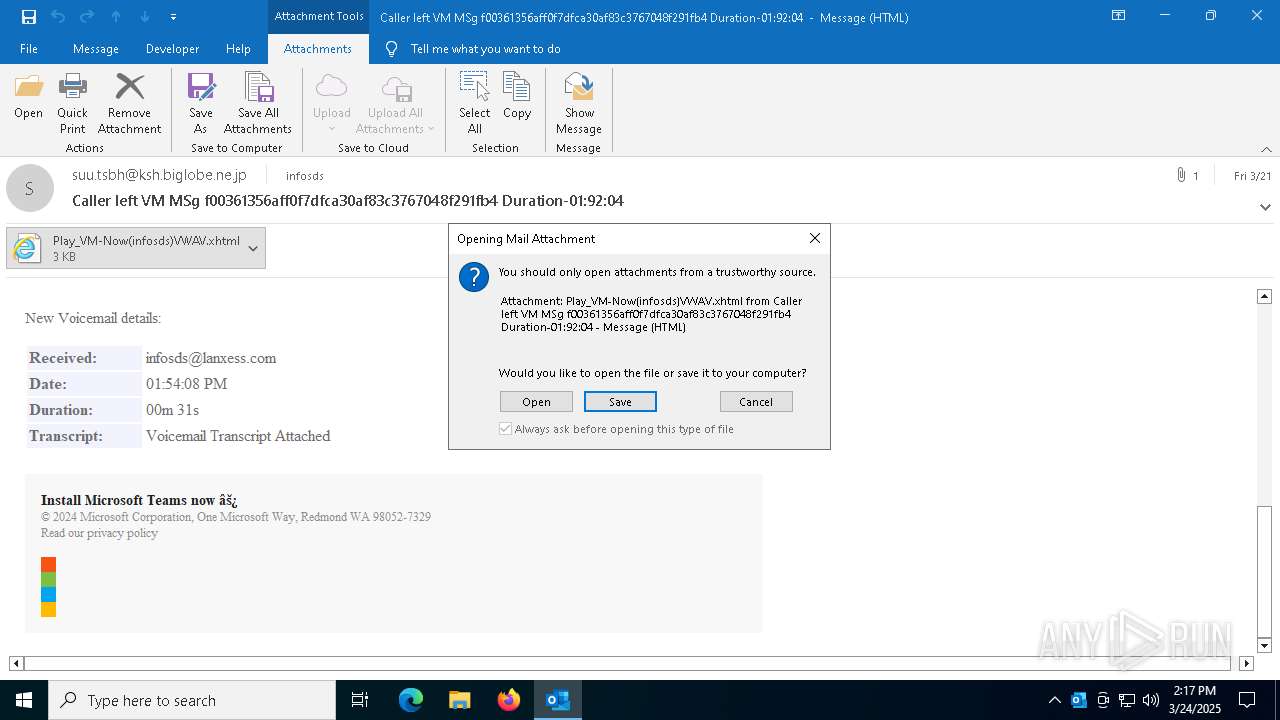
Task: Click Remove Attachment in the ribbon
Action: [129, 105]
